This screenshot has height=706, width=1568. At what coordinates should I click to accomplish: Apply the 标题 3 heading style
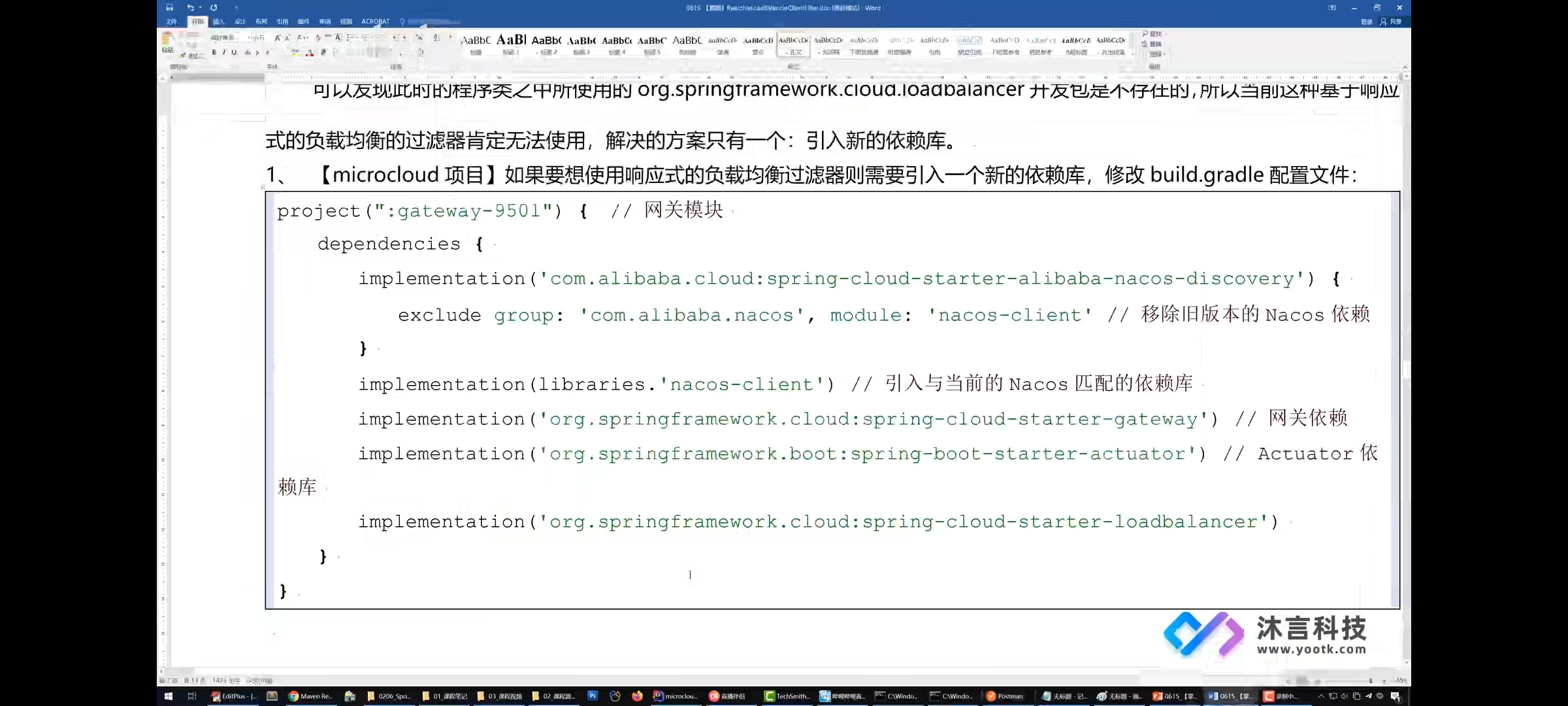[581, 44]
